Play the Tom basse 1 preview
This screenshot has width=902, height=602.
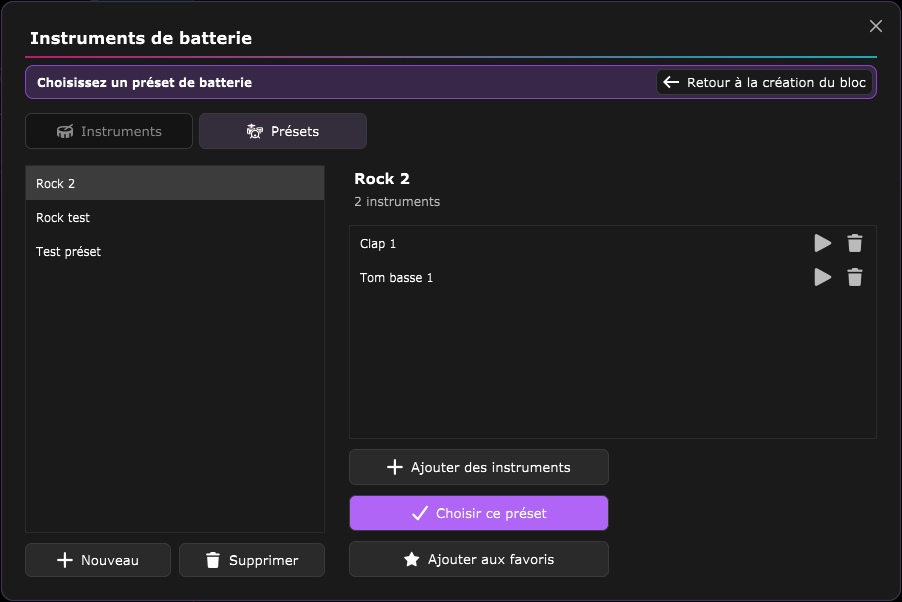click(x=823, y=277)
